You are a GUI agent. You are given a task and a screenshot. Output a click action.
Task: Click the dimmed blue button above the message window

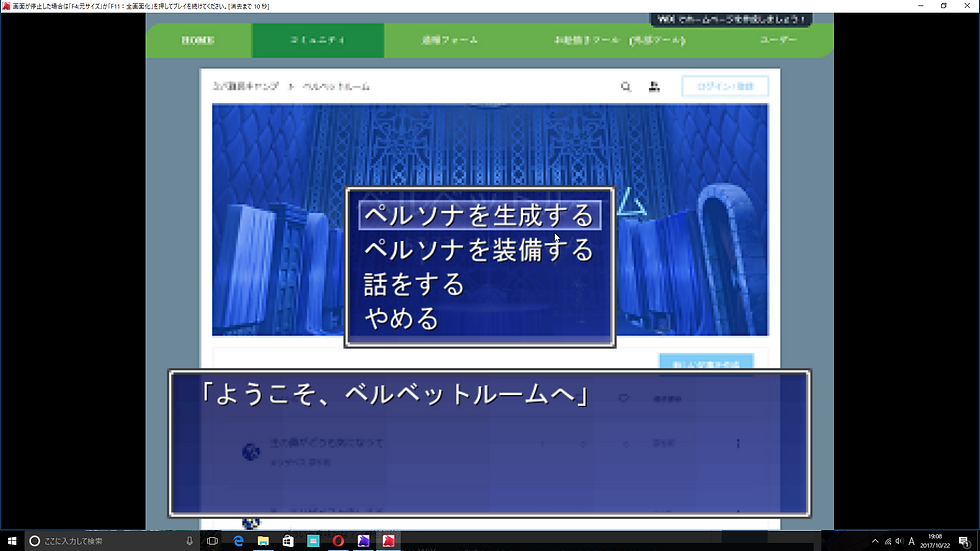[706, 362]
